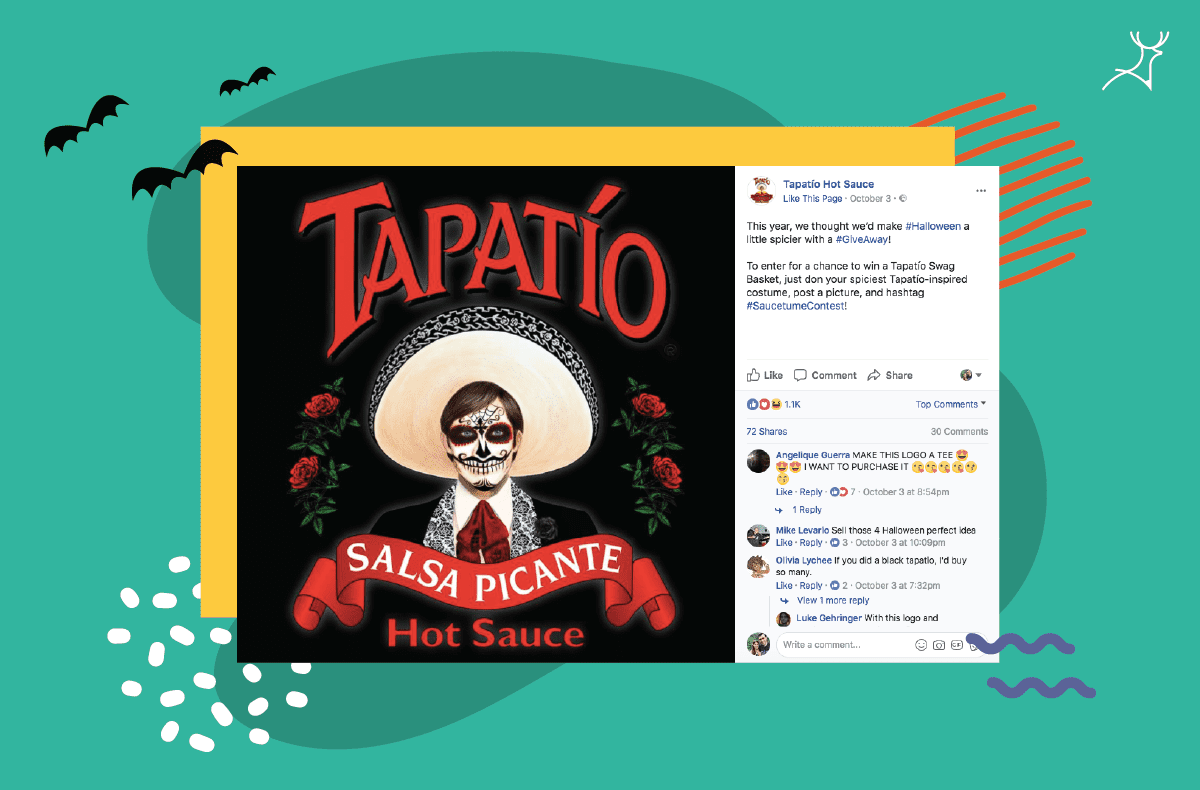The image size is (1200, 790).
Task: Click Like This Page link
Action: click(813, 199)
